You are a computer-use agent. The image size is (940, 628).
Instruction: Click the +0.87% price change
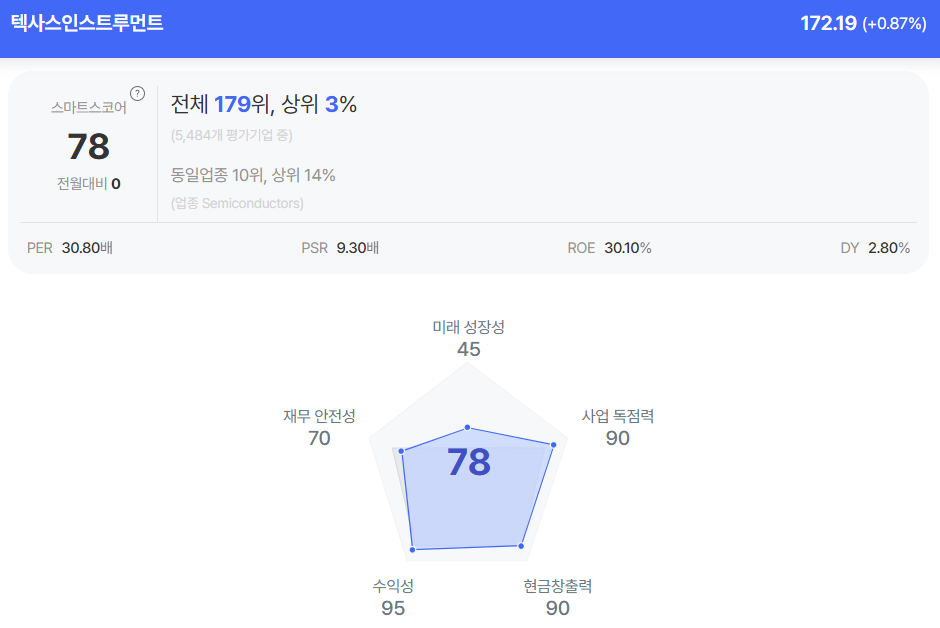[894, 24]
